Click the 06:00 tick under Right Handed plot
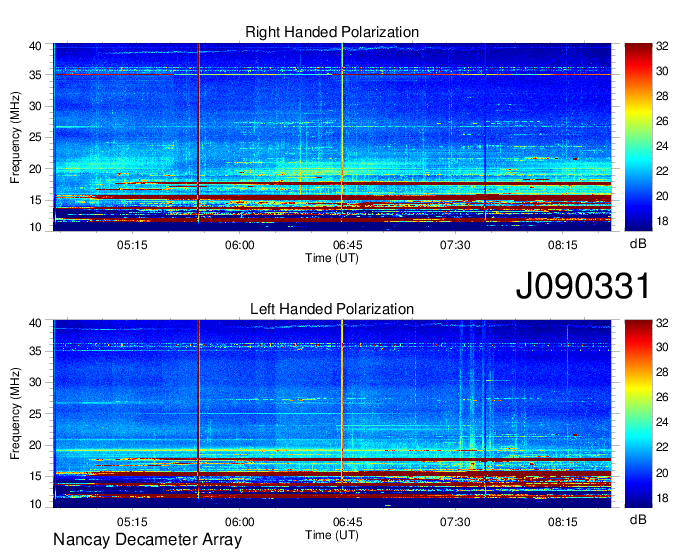The image size is (680, 552). click(x=240, y=245)
